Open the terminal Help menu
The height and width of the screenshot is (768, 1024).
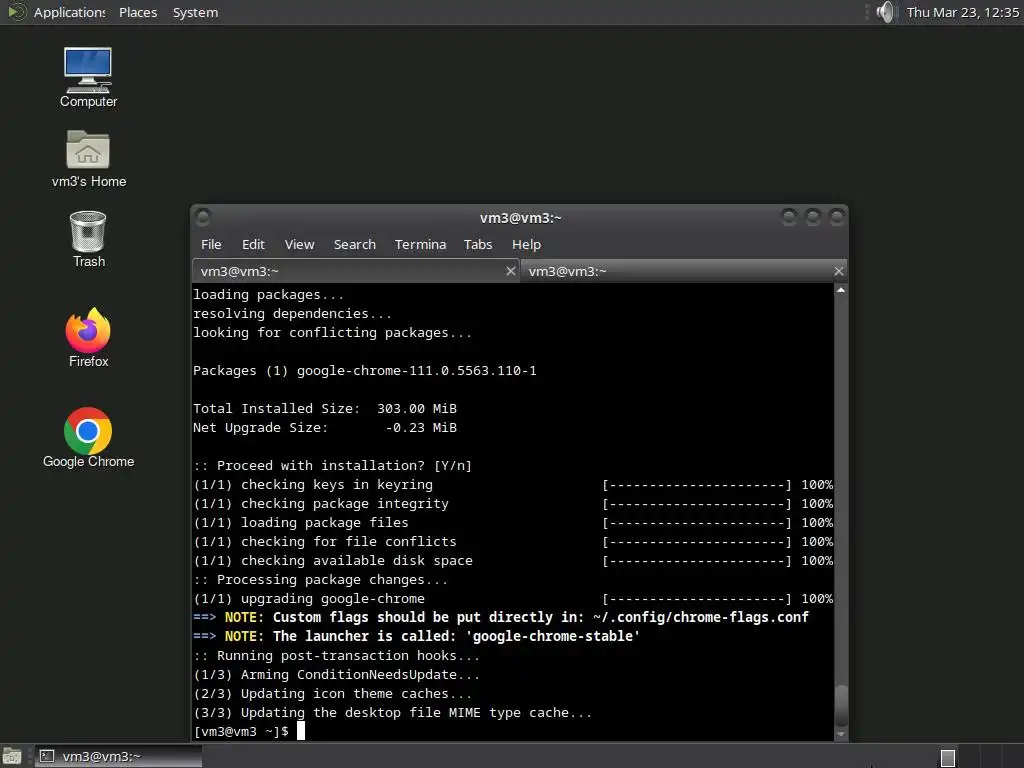526,244
